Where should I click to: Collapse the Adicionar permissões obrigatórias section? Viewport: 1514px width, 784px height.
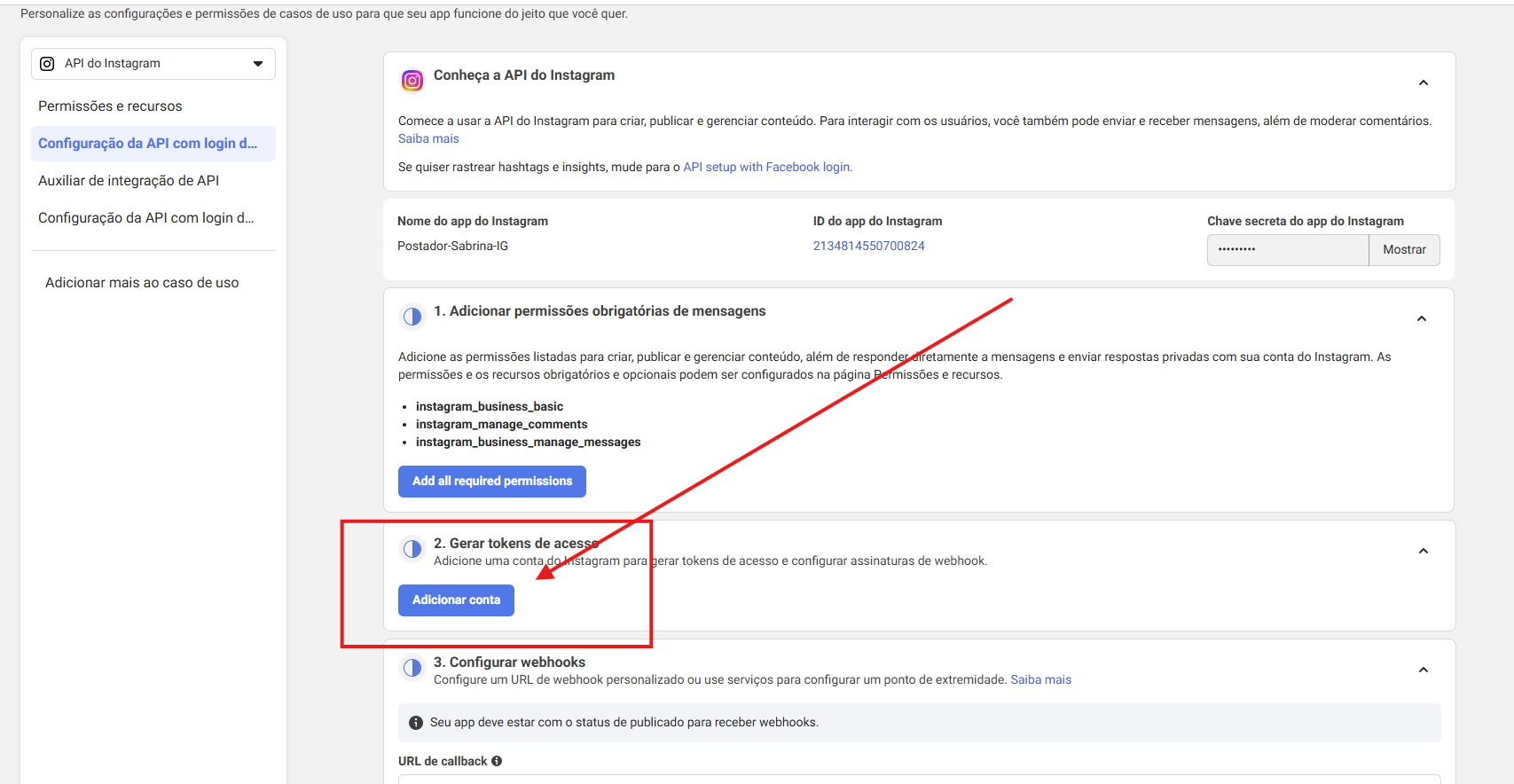pyautogui.click(x=1422, y=318)
